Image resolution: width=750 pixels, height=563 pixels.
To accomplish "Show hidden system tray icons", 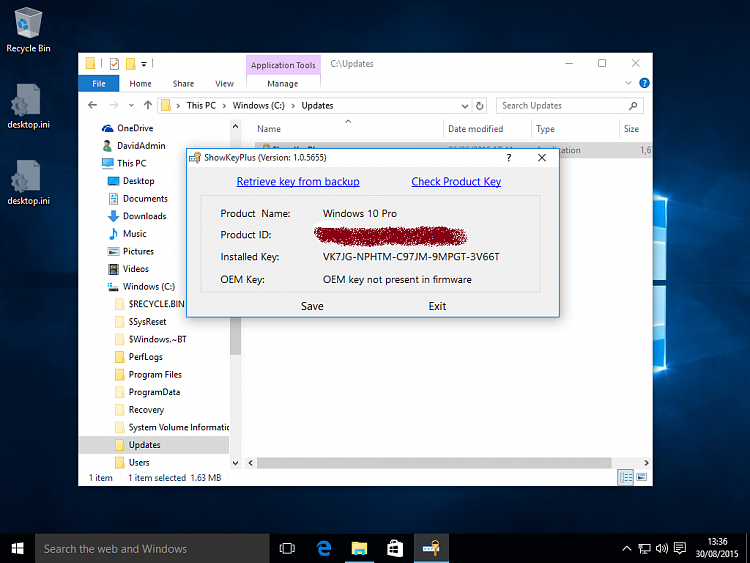I will coord(627,549).
